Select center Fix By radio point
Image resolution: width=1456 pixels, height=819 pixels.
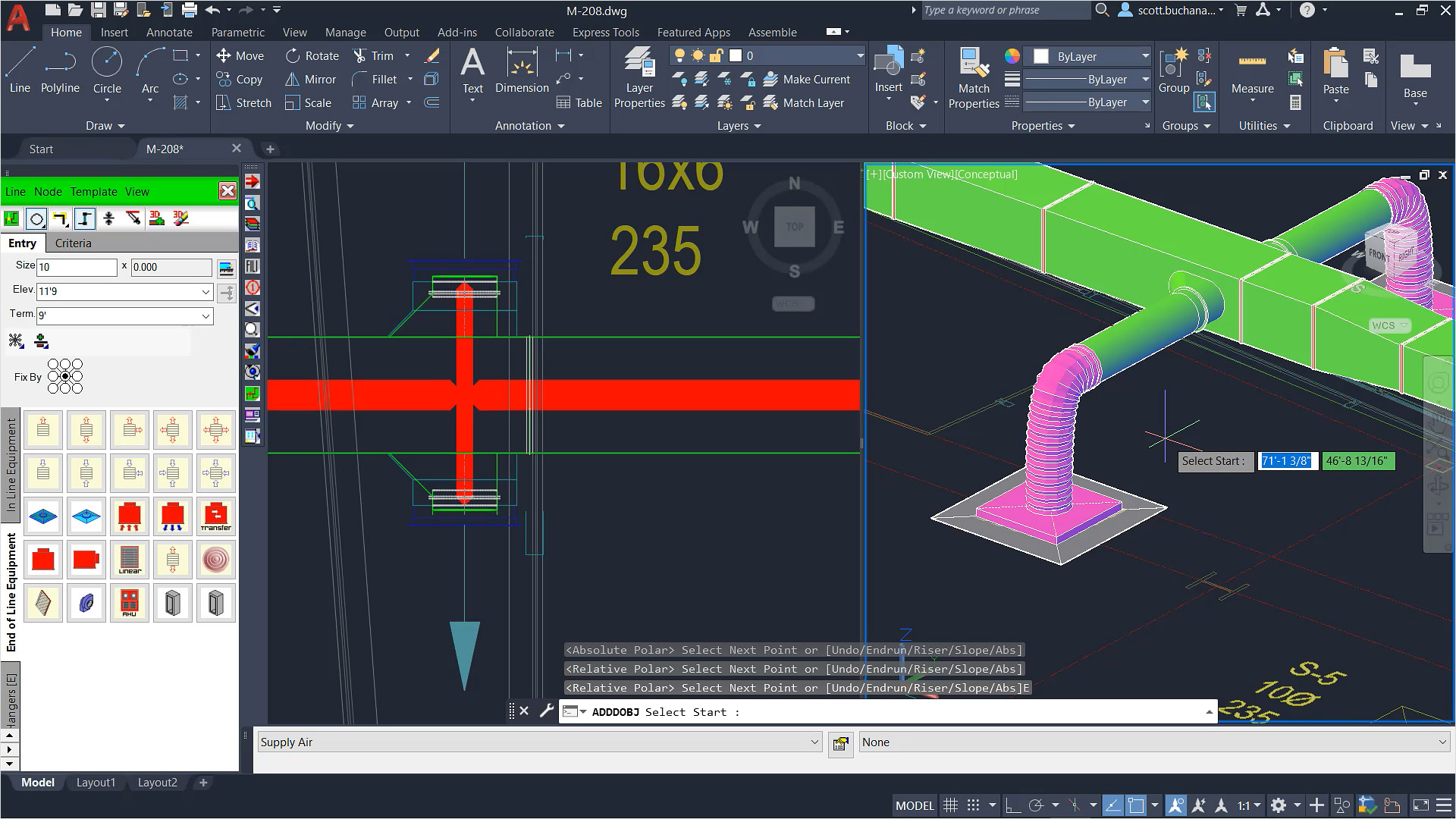point(65,376)
